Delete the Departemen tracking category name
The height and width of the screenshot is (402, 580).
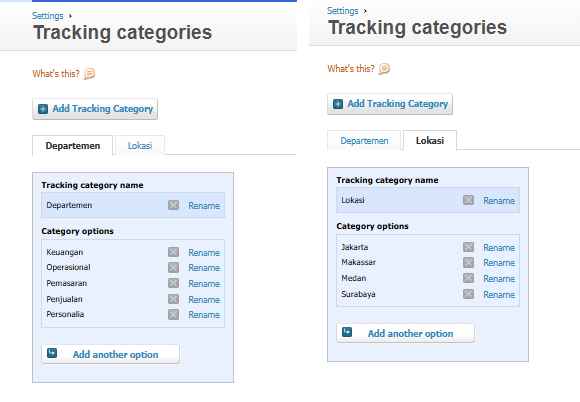(173, 205)
